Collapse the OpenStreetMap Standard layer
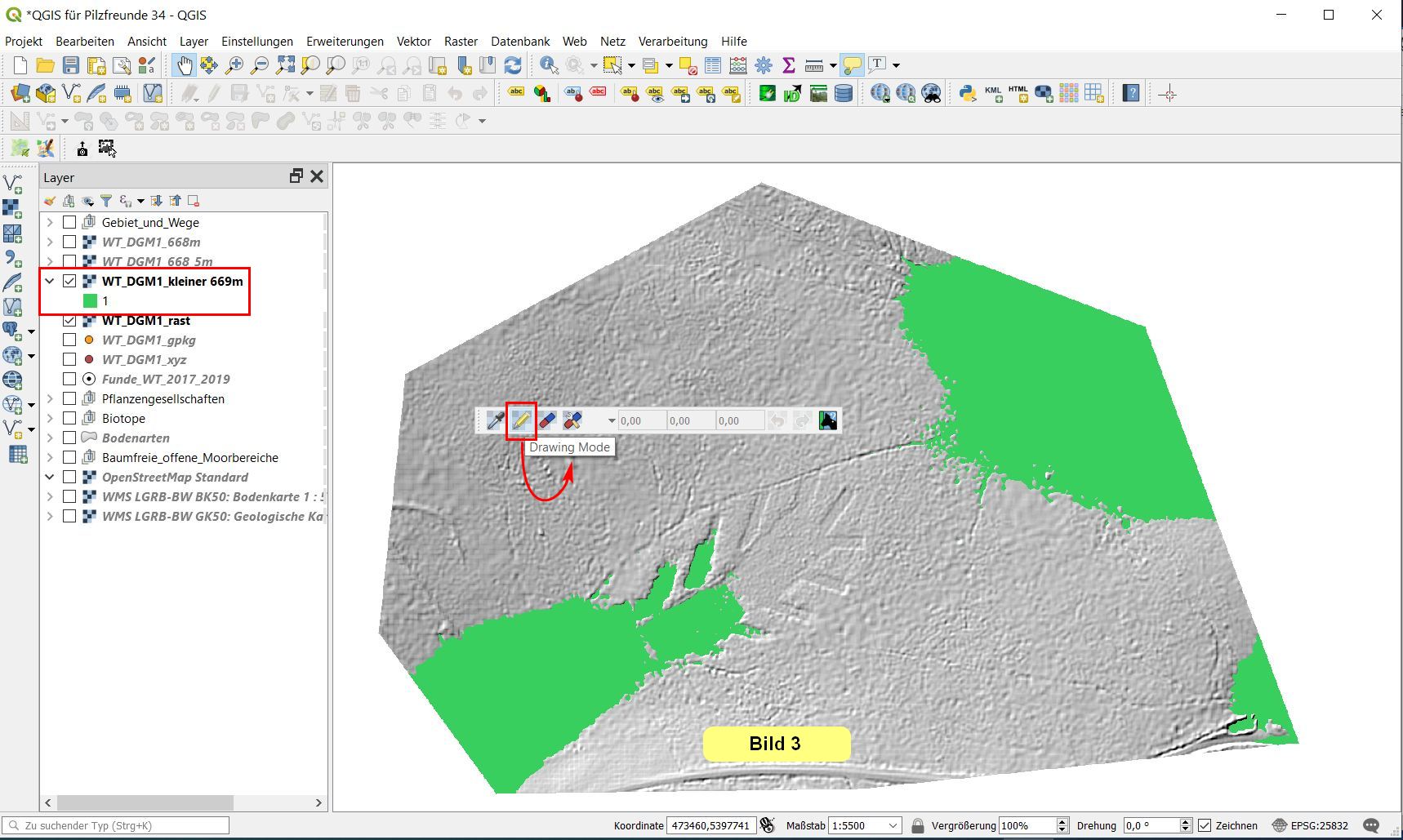1403x840 pixels. [x=50, y=477]
